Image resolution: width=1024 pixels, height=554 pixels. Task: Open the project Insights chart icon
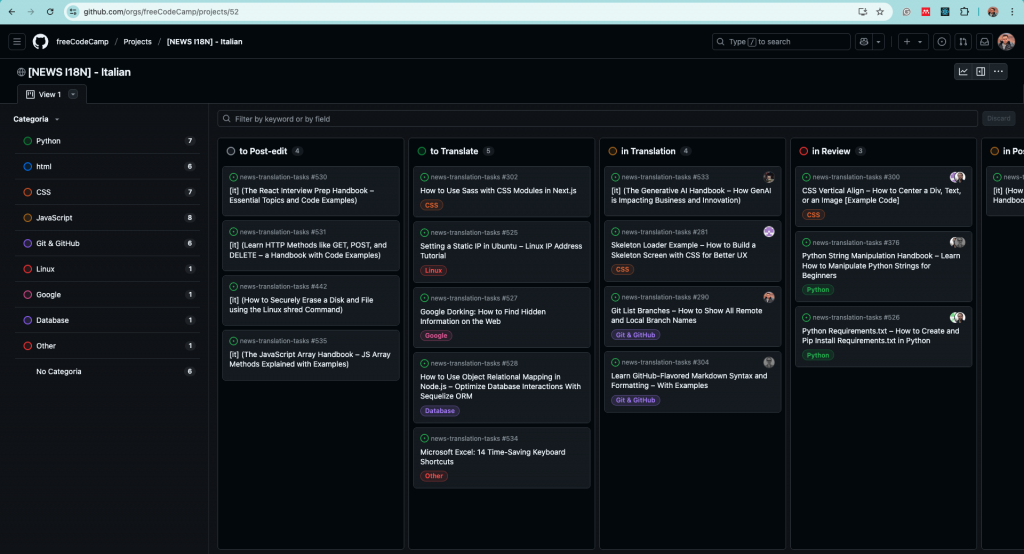pyautogui.click(x=963, y=72)
